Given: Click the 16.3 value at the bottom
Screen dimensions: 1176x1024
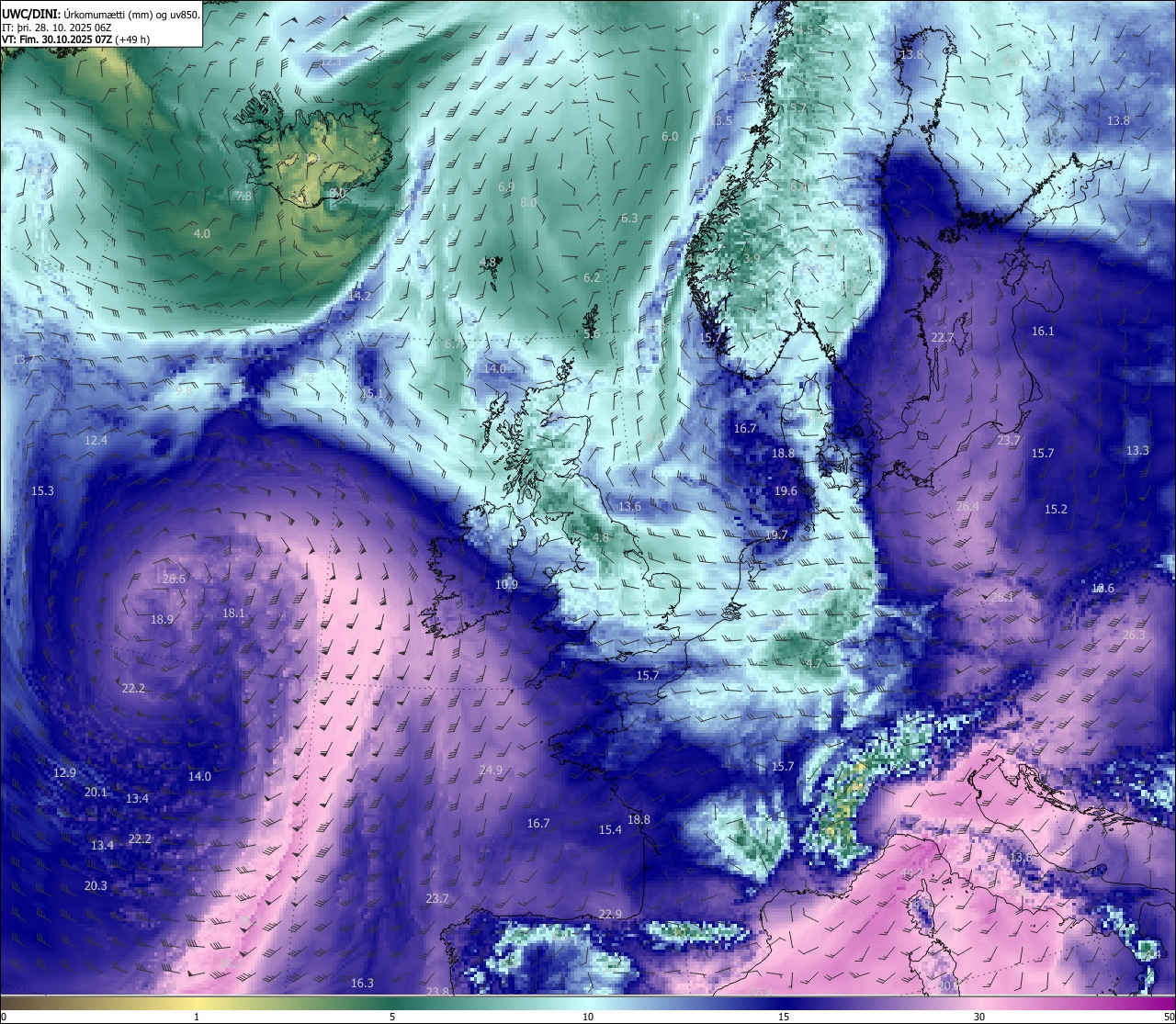Looking at the screenshot, I should (x=362, y=984).
